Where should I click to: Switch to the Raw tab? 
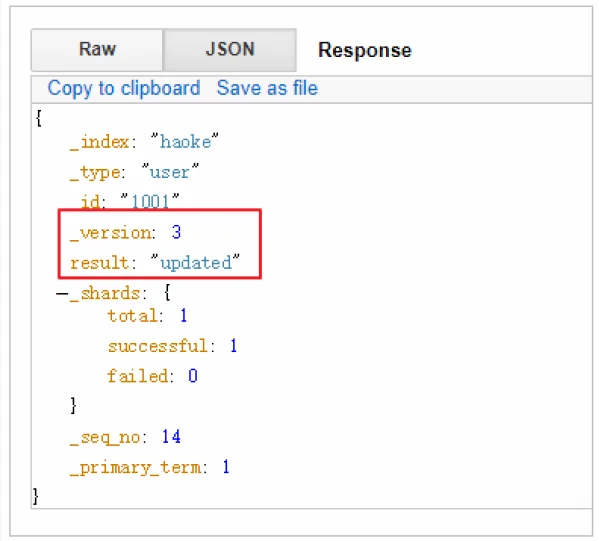click(x=97, y=50)
